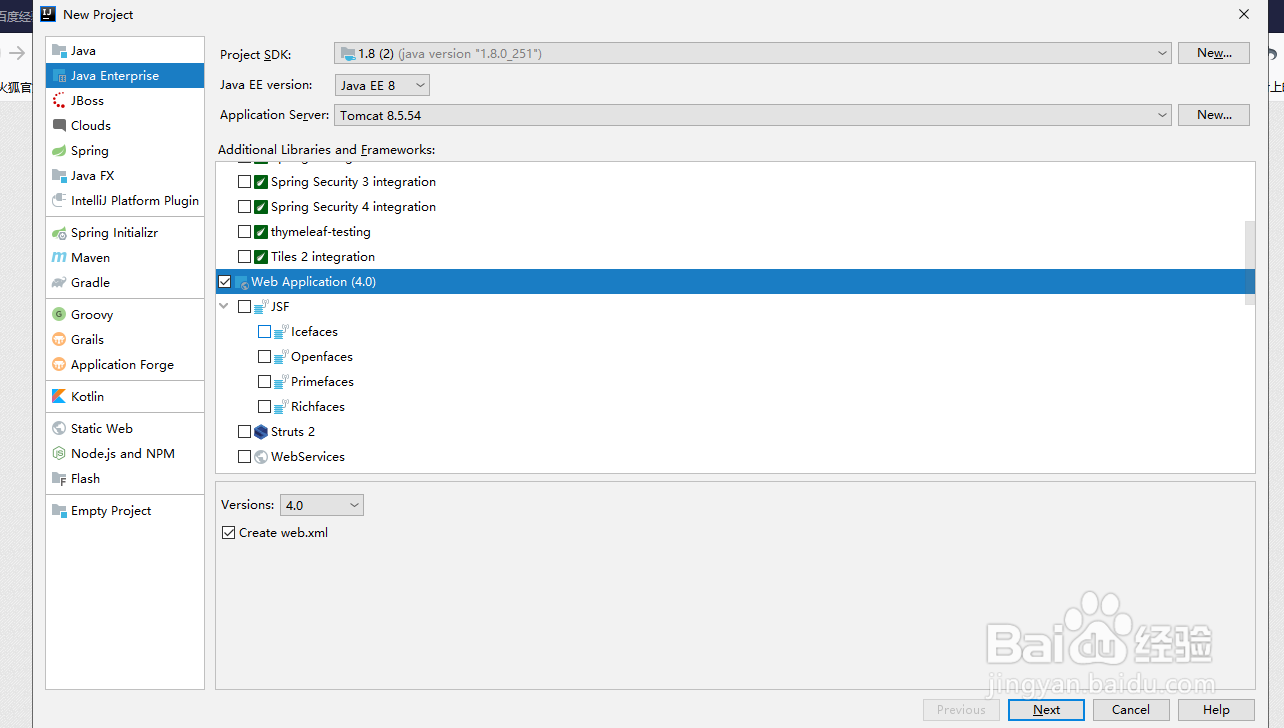Enable Tiles 2 integration checkbox
This screenshot has height=728, width=1284.
(244, 257)
